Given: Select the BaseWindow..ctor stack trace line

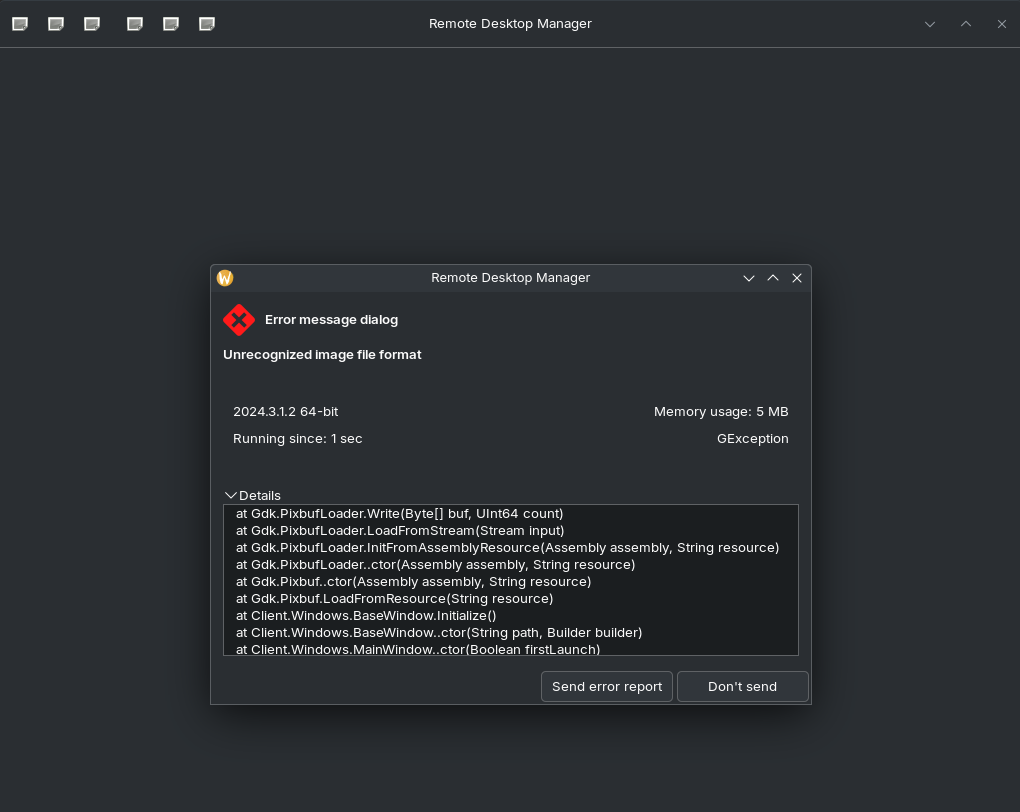Looking at the screenshot, I should [438, 632].
